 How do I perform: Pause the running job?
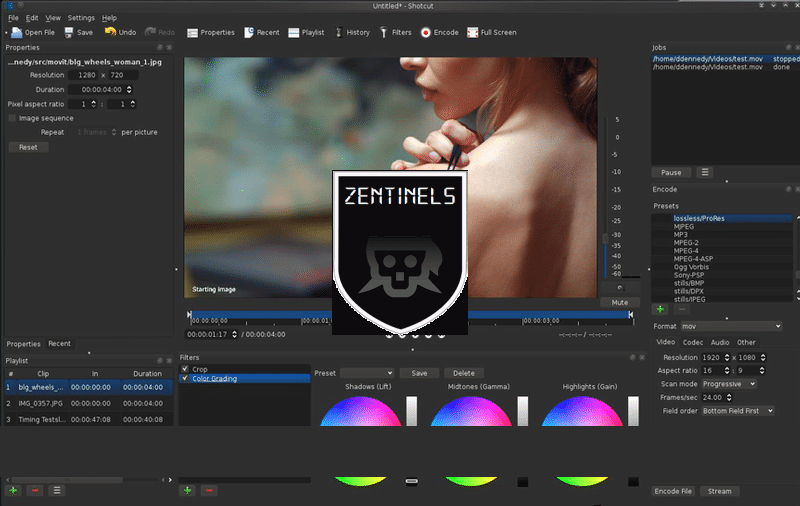(x=671, y=172)
